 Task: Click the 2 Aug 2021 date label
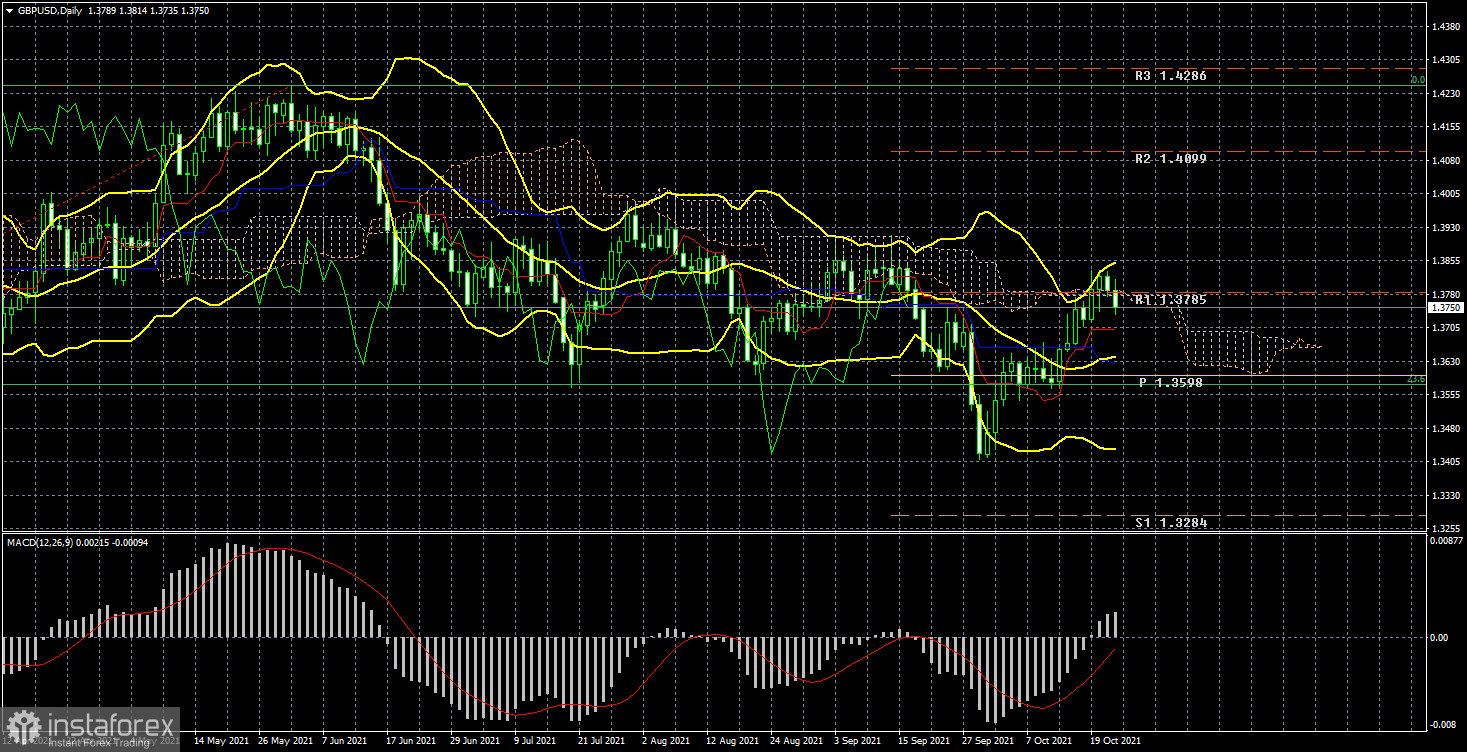tap(666, 743)
